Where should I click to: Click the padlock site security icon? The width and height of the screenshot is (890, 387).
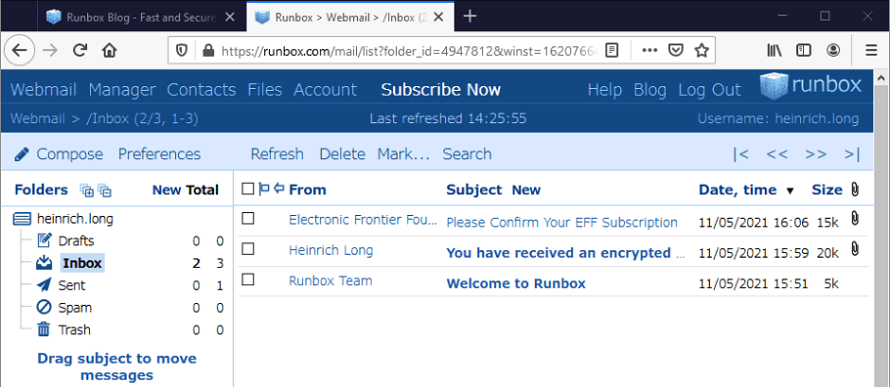(208, 51)
